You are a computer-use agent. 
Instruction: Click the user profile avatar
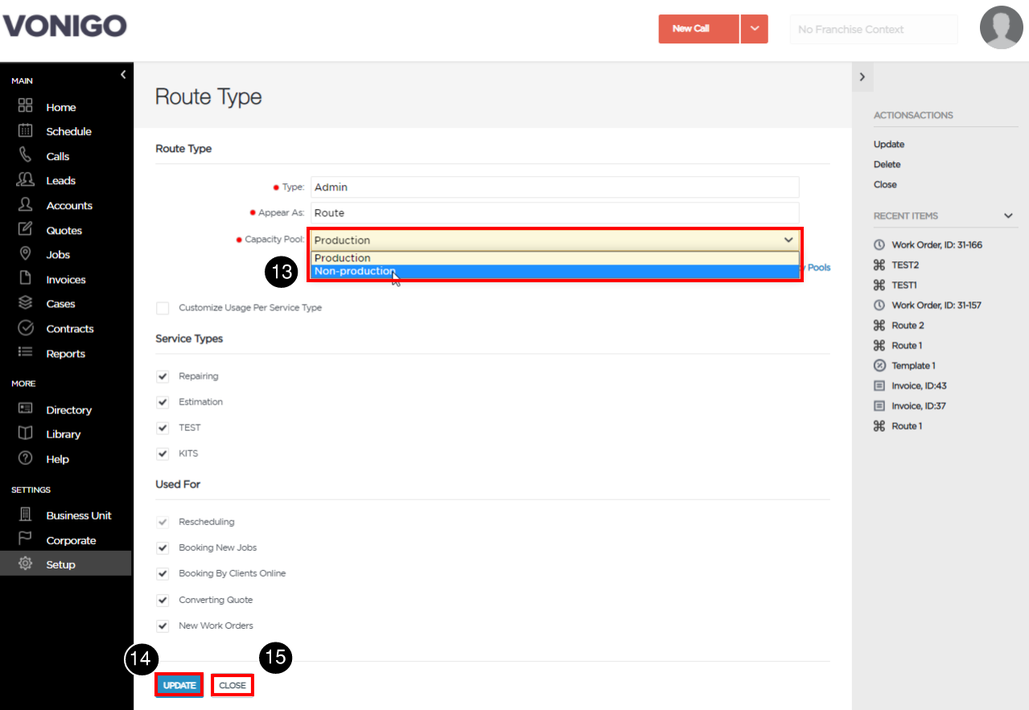click(x=1001, y=28)
